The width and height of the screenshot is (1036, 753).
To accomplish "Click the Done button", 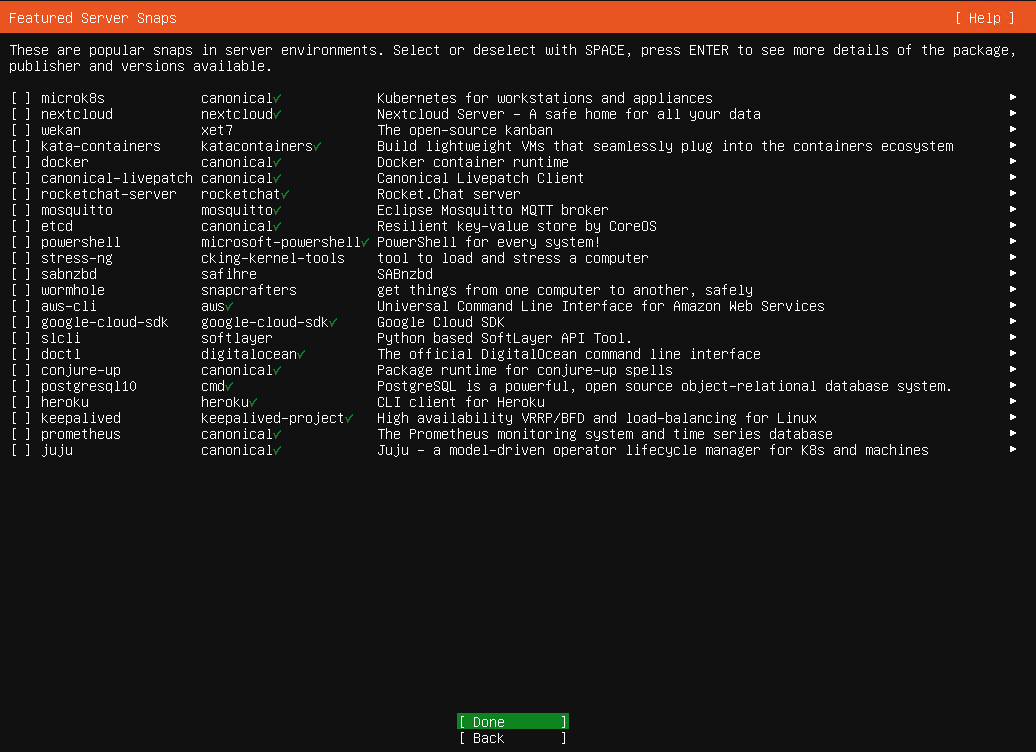I will tap(513, 722).
